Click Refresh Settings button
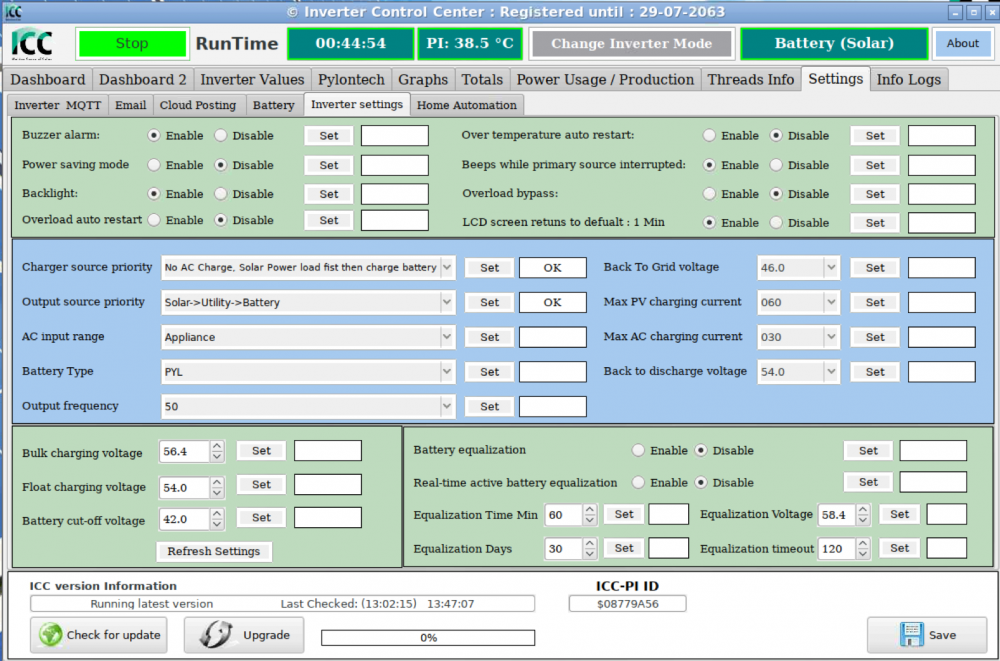Viewport: 1000px width, 661px height. coord(214,551)
